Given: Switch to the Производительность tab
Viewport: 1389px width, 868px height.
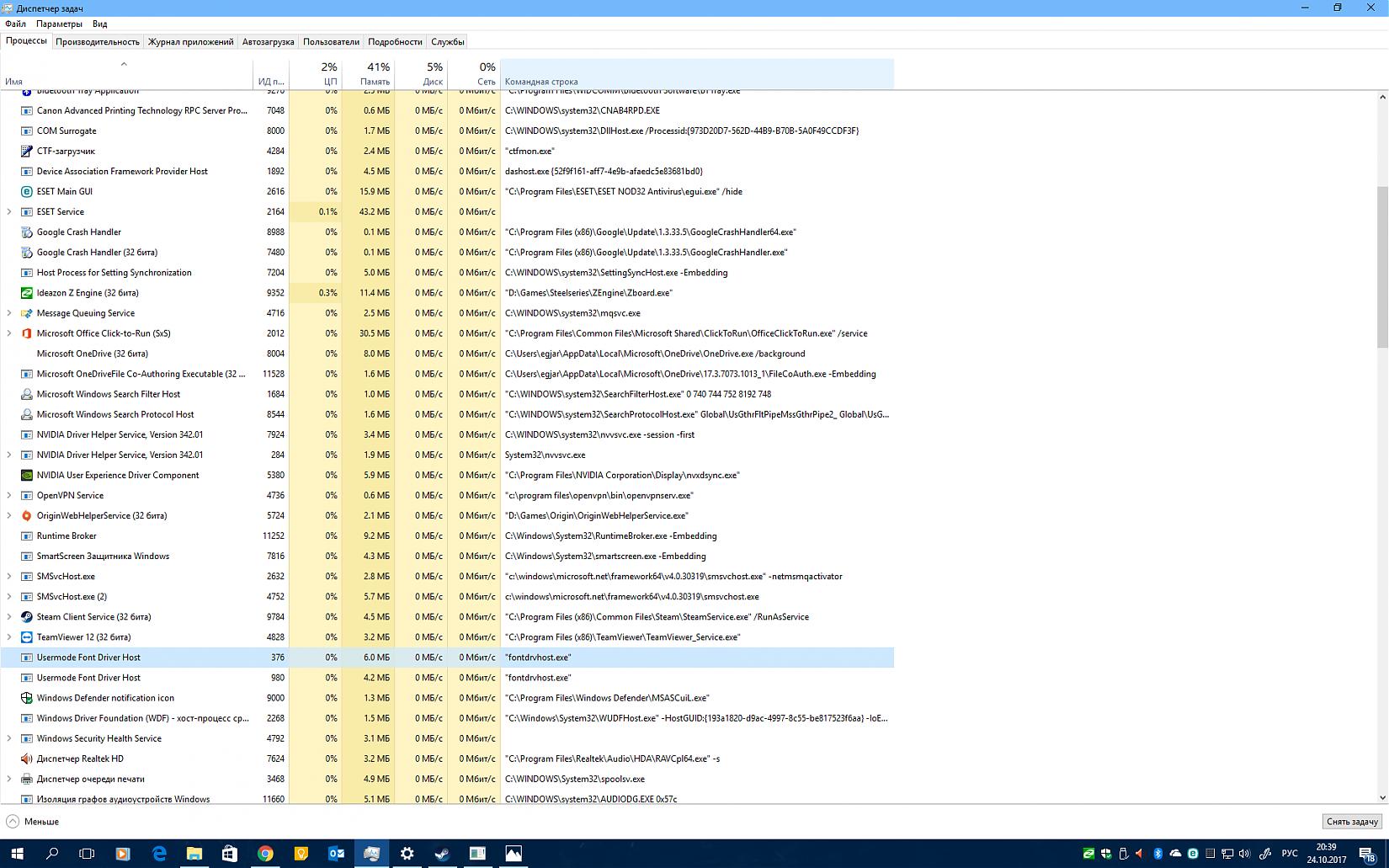Looking at the screenshot, I should [x=98, y=42].
